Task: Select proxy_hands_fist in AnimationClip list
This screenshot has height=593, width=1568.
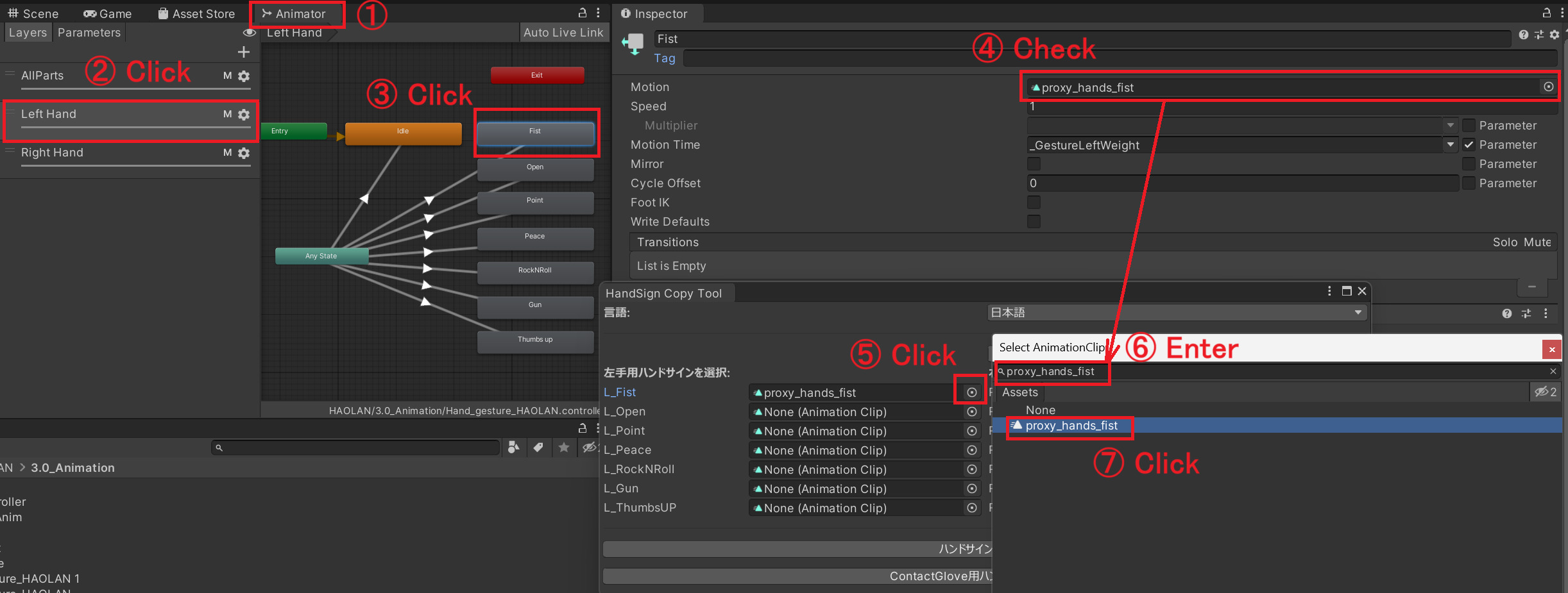Action: pos(1277,426)
